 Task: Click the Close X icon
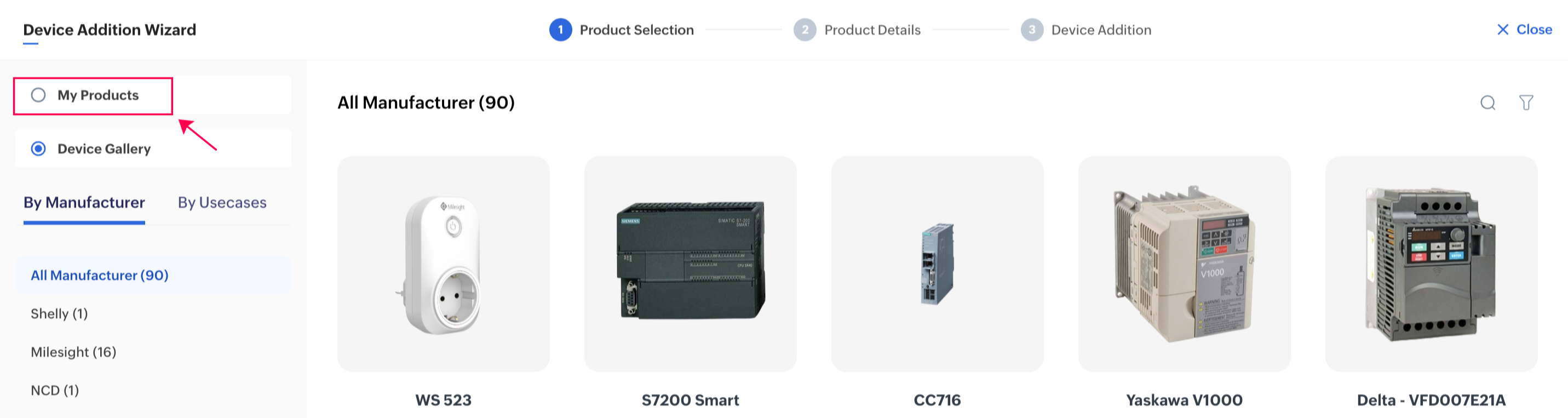coord(1502,30)
